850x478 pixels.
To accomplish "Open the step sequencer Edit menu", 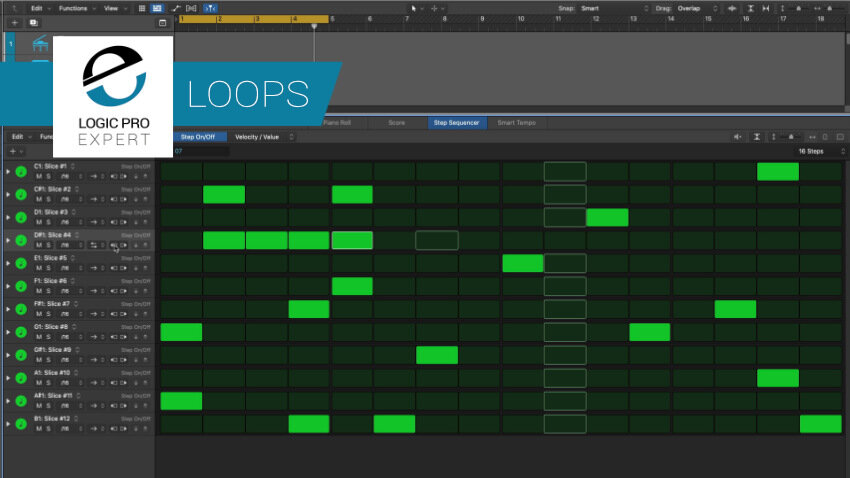I will (x=22, y=137).
